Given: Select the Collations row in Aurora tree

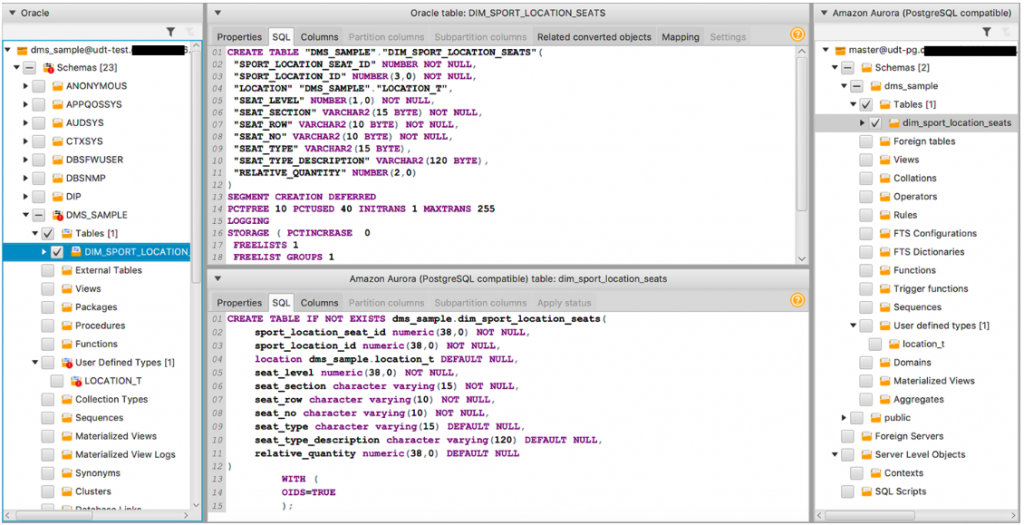Looking at the screenshot, I should coord(917,178).
